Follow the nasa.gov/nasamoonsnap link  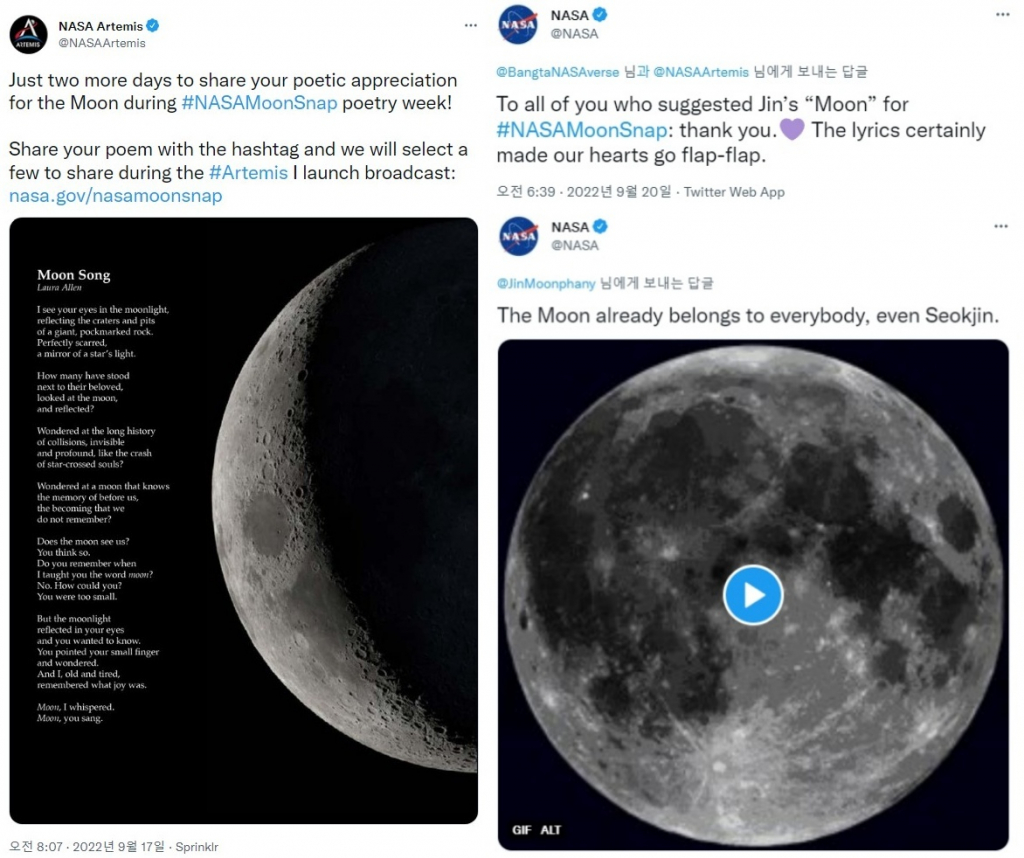point(115,196)
